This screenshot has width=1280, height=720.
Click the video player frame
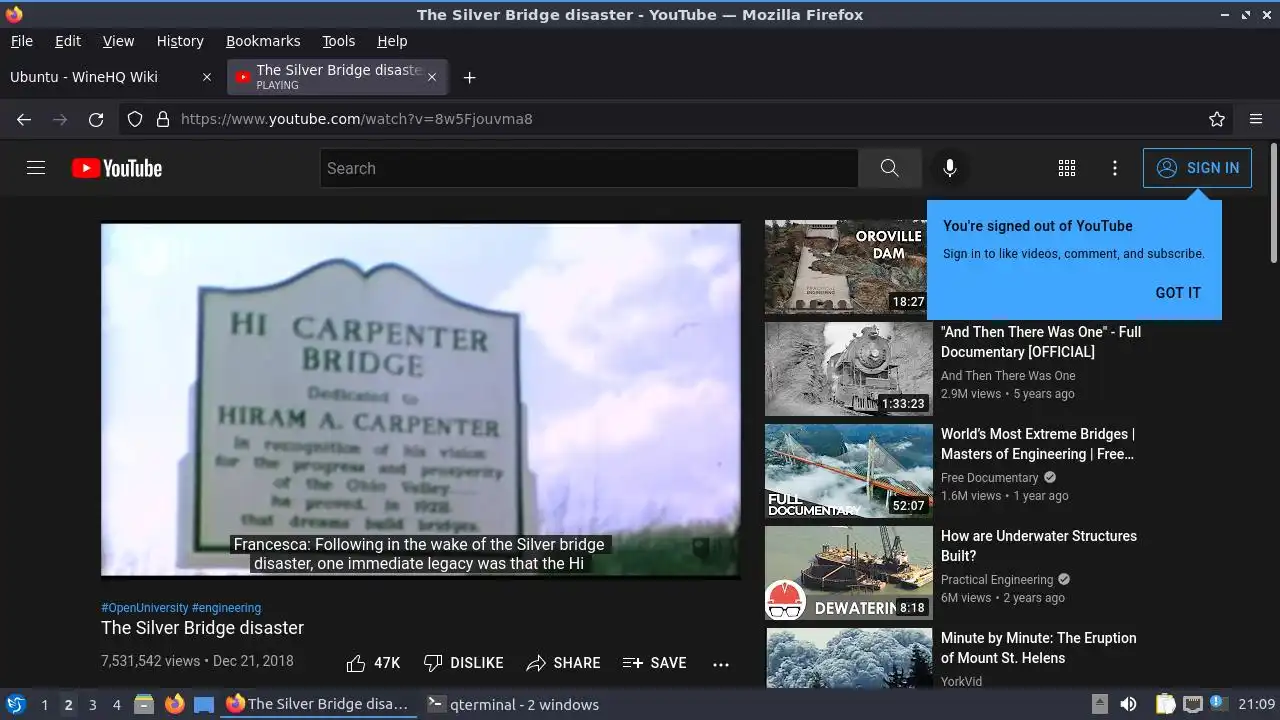pos(420,400)
